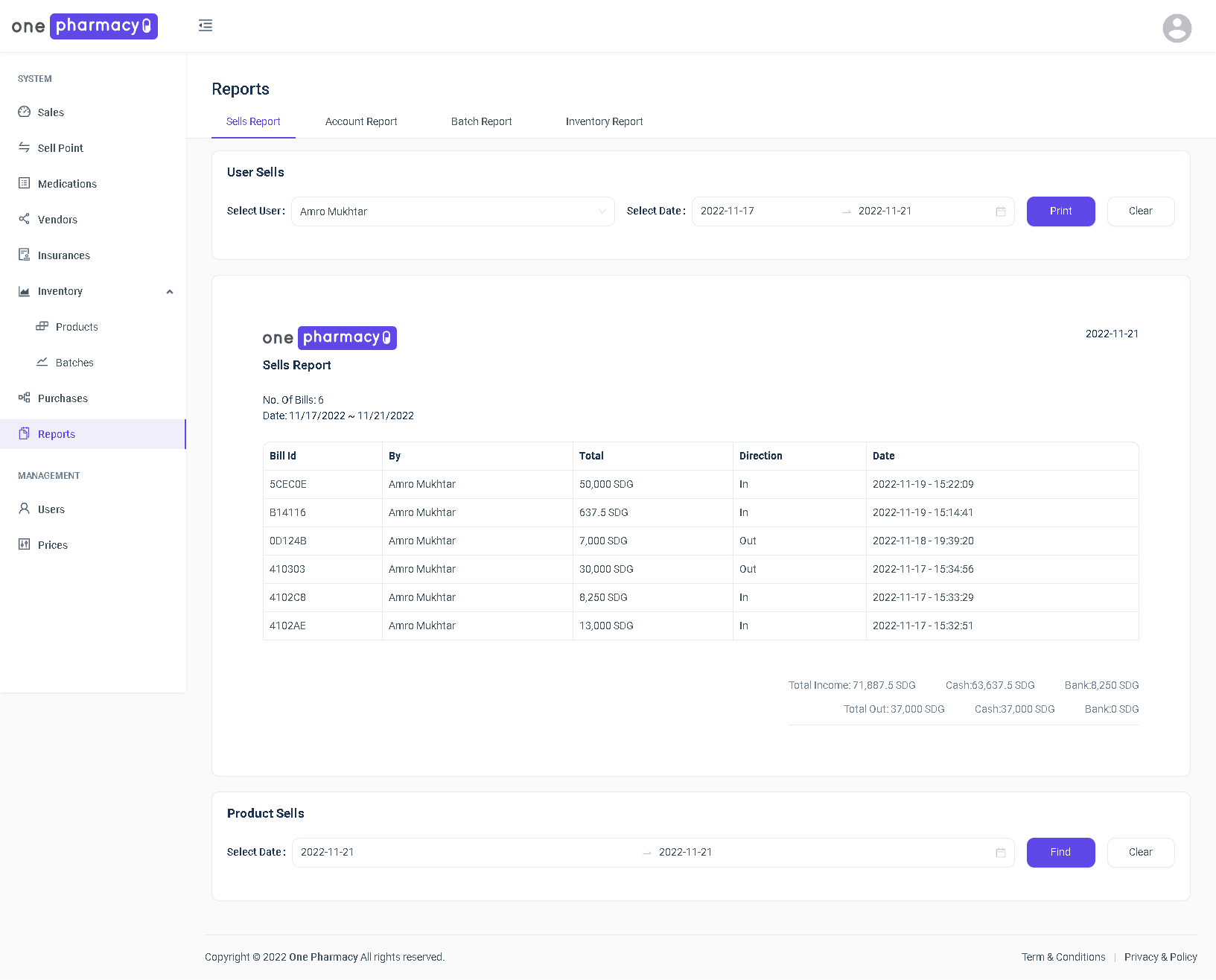Viewport: 1216px width, 980px height.
Task: Open the Privacy & Policy link
Action: point(1160,957)
